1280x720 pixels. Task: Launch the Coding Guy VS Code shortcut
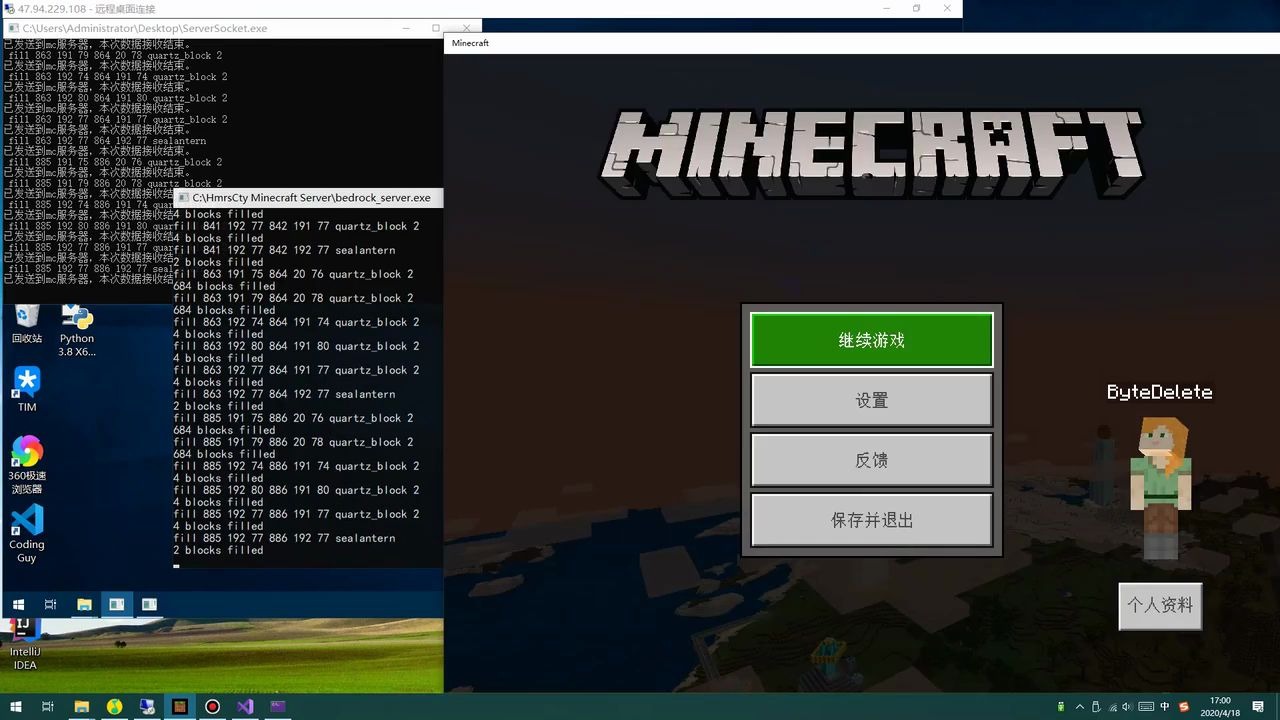27,534
